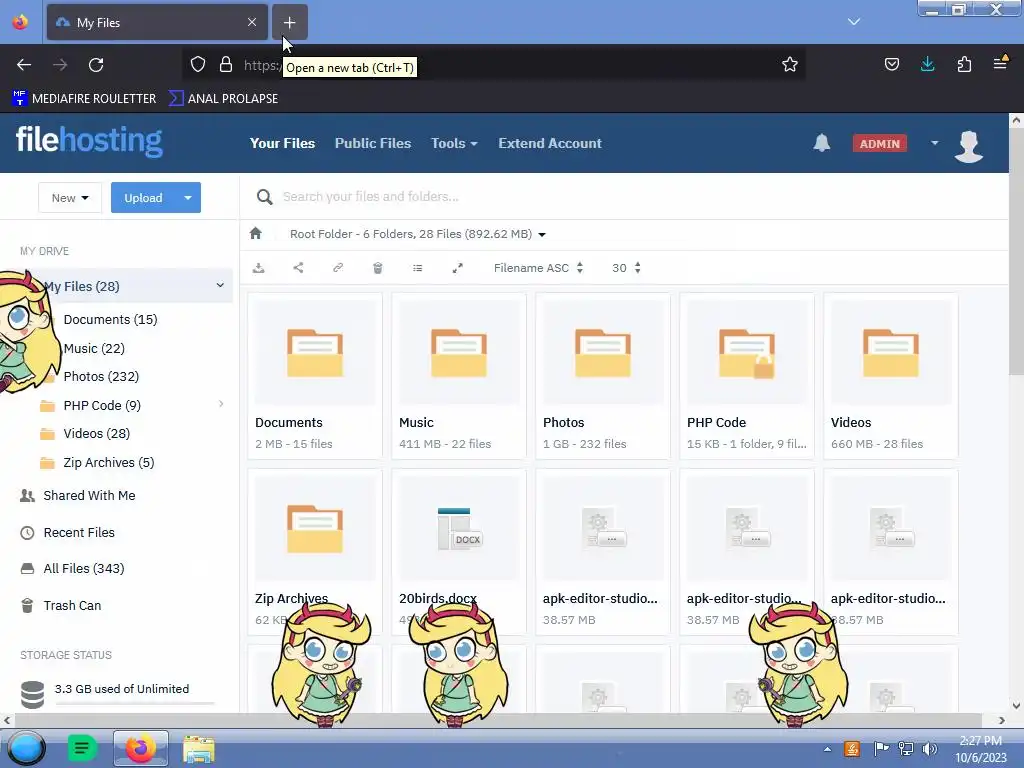Expand the Upload options arrow
Image resolution: width=1024 pixels, height=768 pixels.
point(188,197)
